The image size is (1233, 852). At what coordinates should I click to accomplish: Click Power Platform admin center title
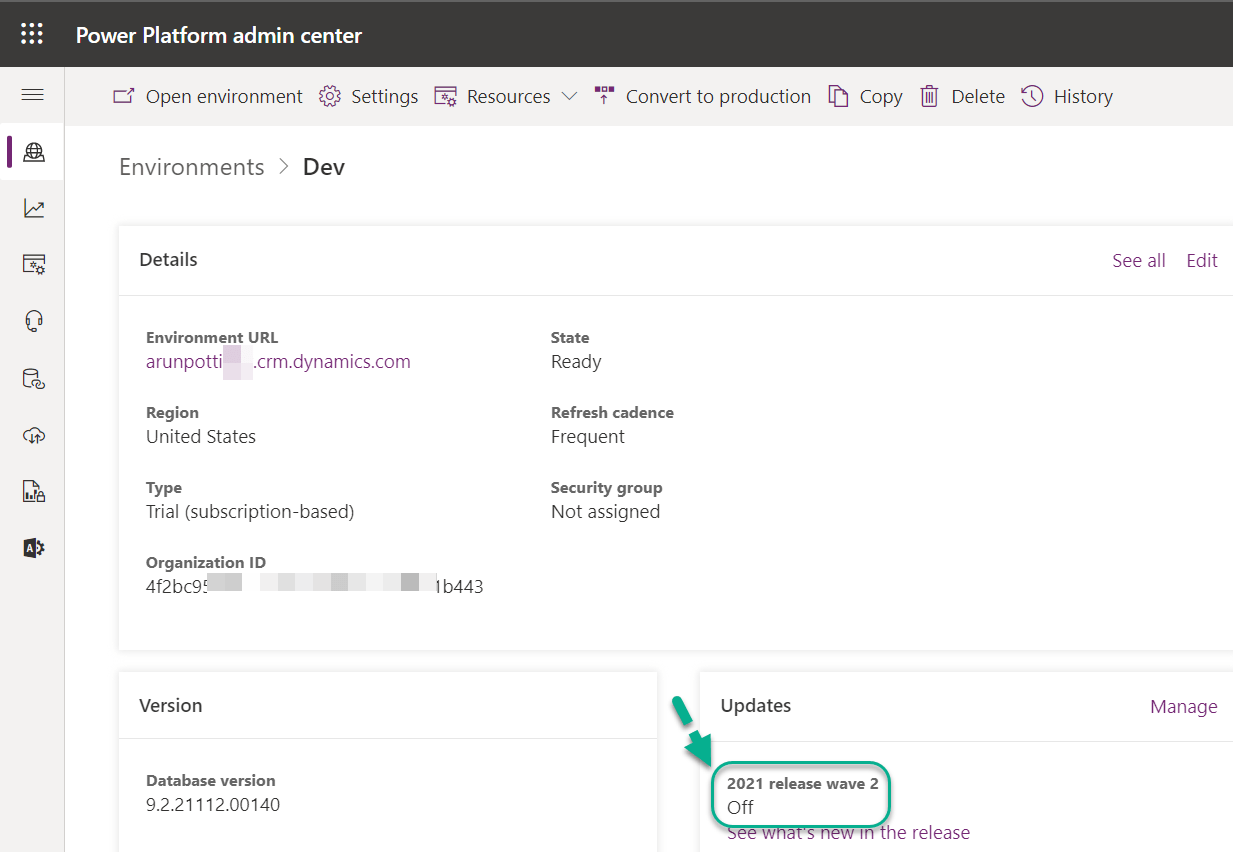[219, 35]
